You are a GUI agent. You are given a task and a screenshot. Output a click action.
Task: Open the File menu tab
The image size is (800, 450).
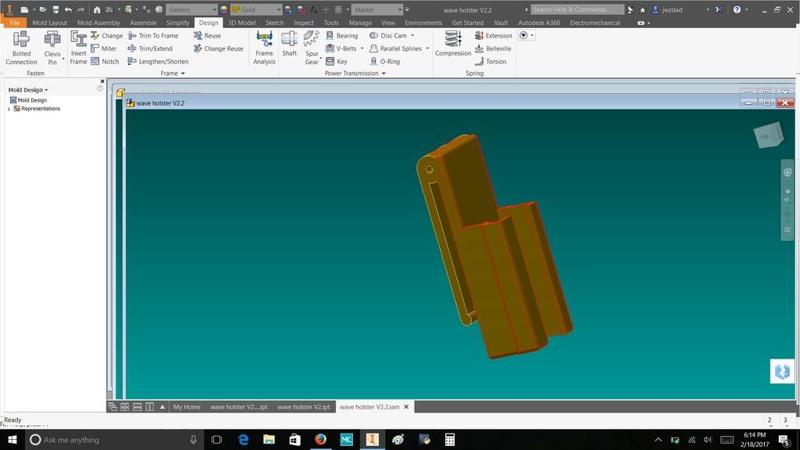click(x=14, y=22)
